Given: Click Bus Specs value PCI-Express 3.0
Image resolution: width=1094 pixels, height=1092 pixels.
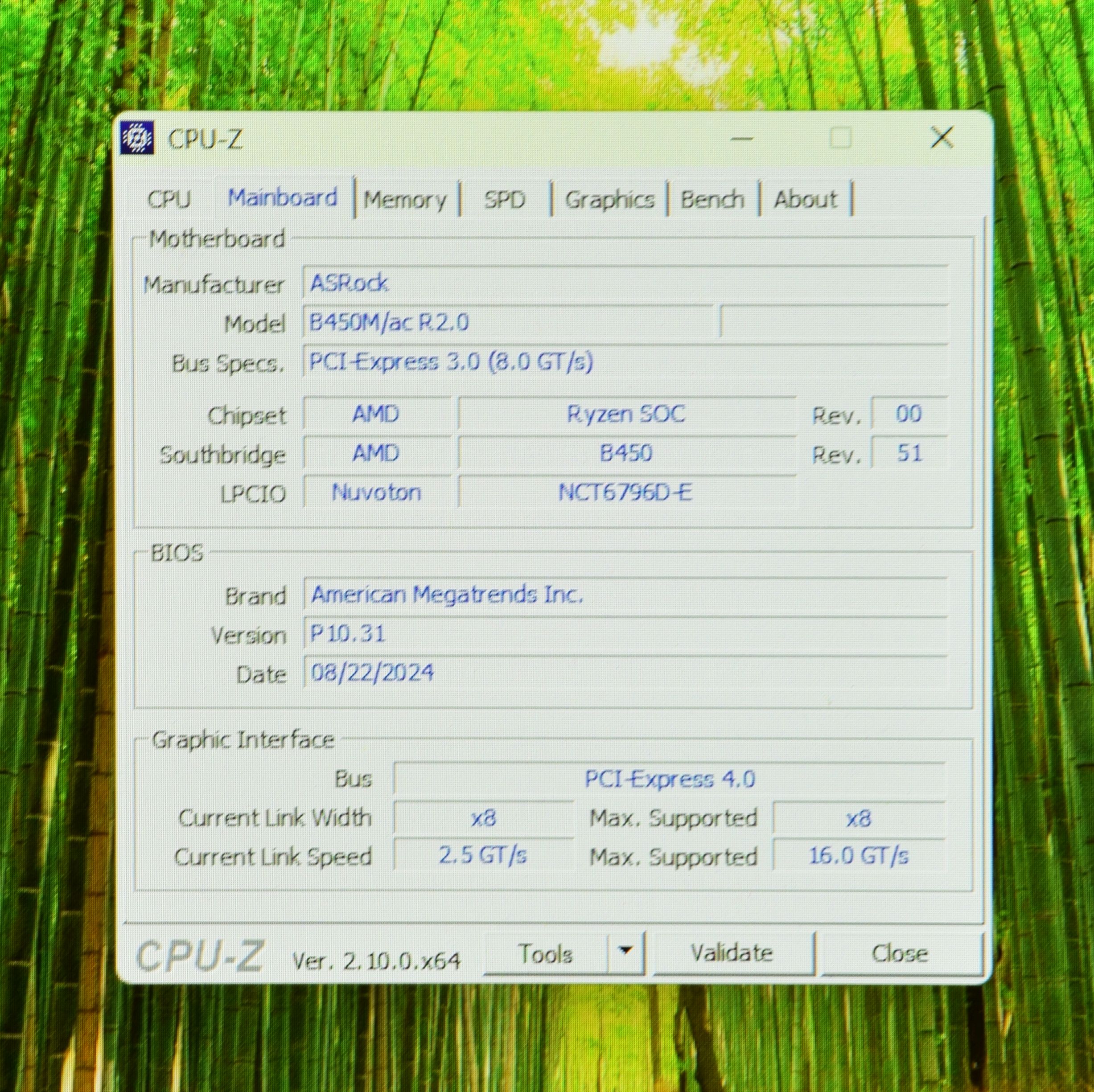Looking at the screenshot, I should pyautogui.click(x=625, y=361).
